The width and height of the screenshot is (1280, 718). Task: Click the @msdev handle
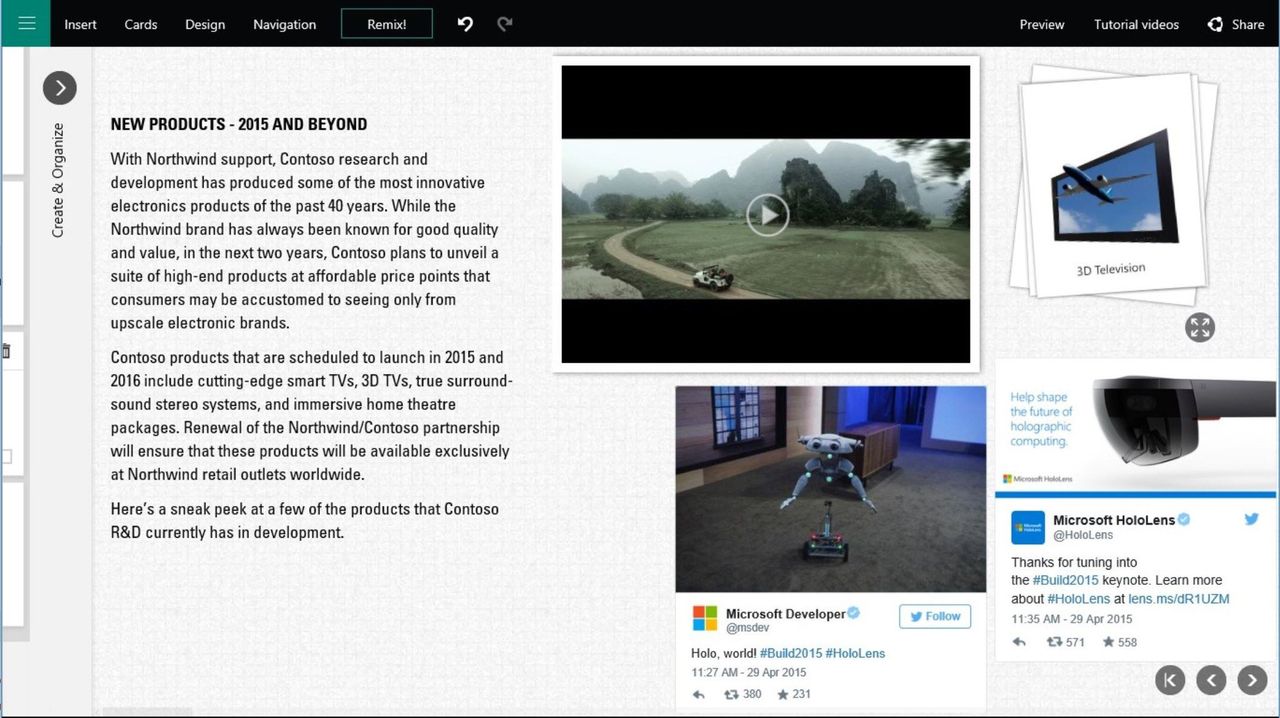[746, 628]
